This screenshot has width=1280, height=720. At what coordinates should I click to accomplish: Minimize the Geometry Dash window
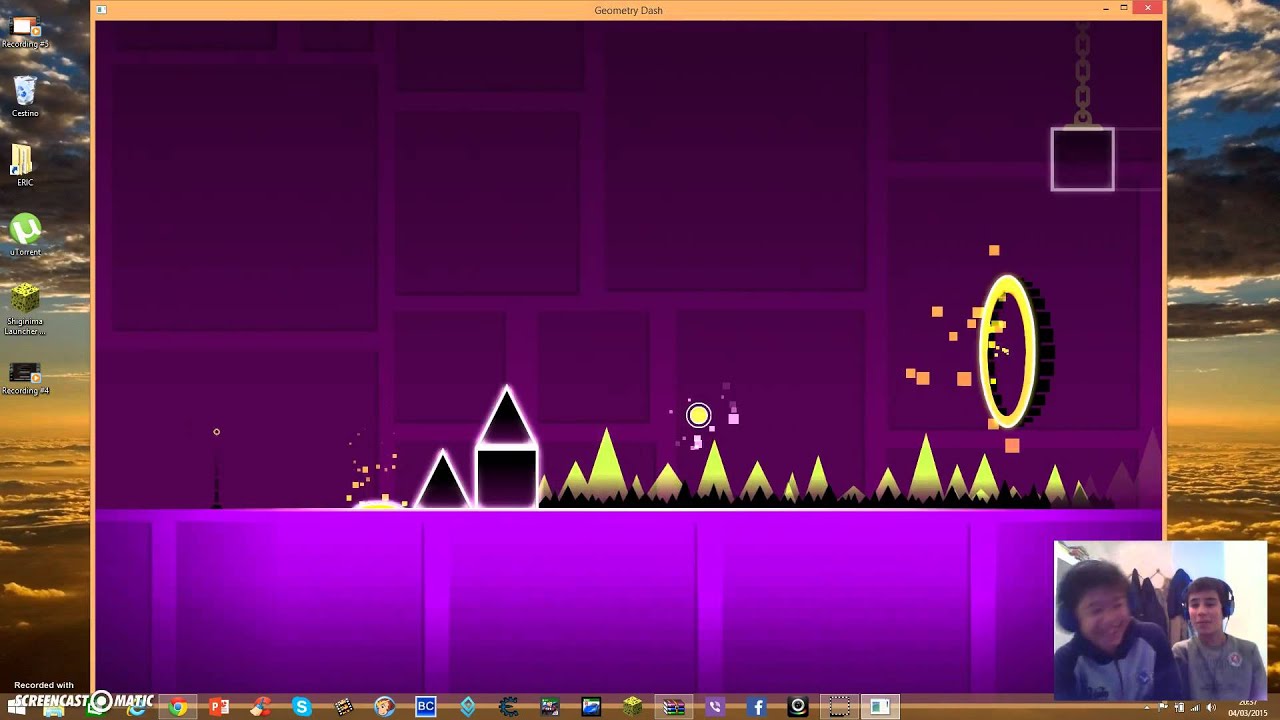(x=1105, y=9)
